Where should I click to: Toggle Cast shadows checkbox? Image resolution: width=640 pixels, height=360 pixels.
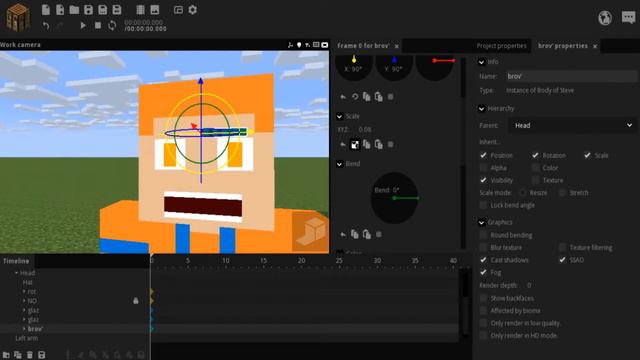coord(483,260)
